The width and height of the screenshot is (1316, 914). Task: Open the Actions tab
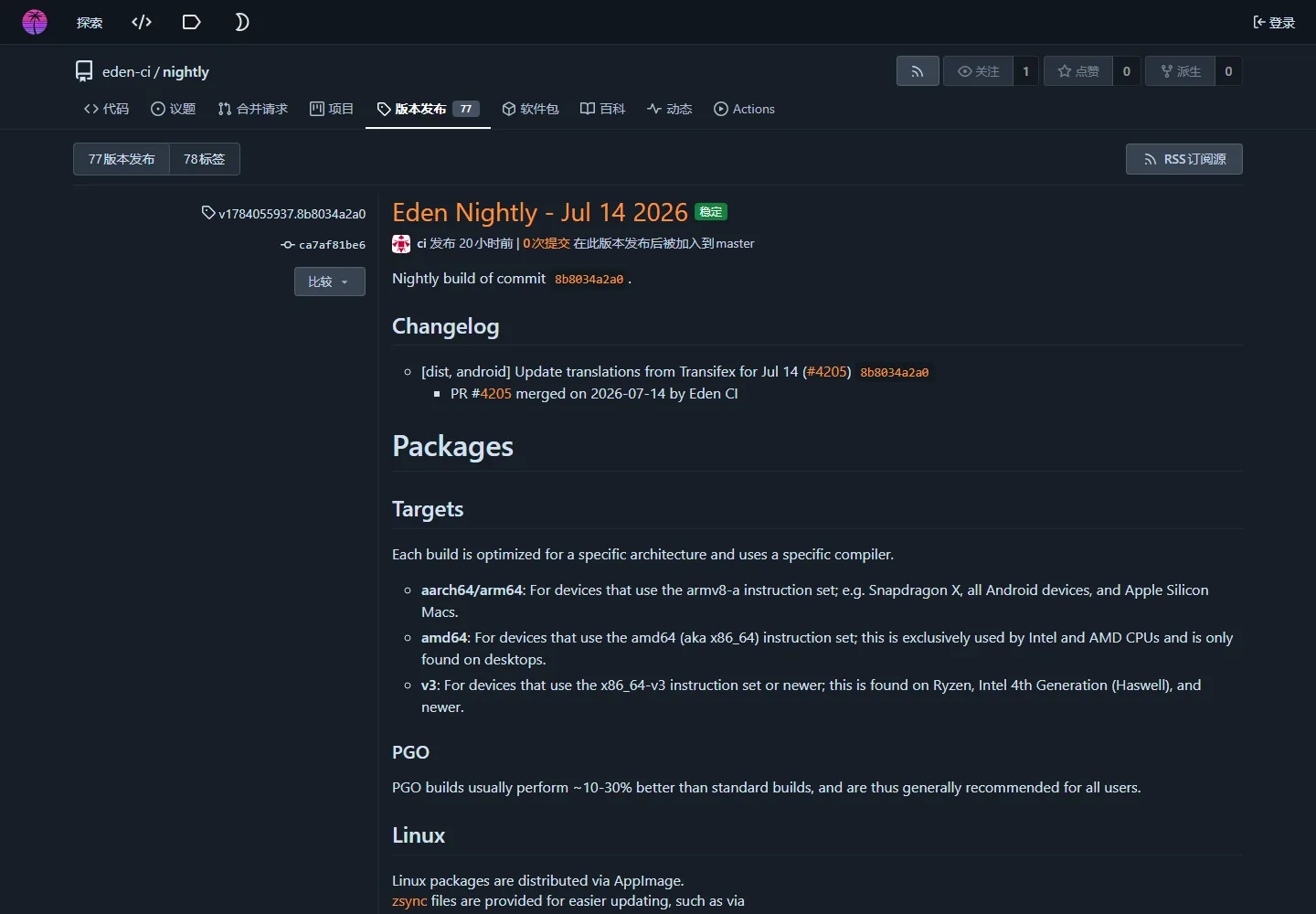pos(744,109)
